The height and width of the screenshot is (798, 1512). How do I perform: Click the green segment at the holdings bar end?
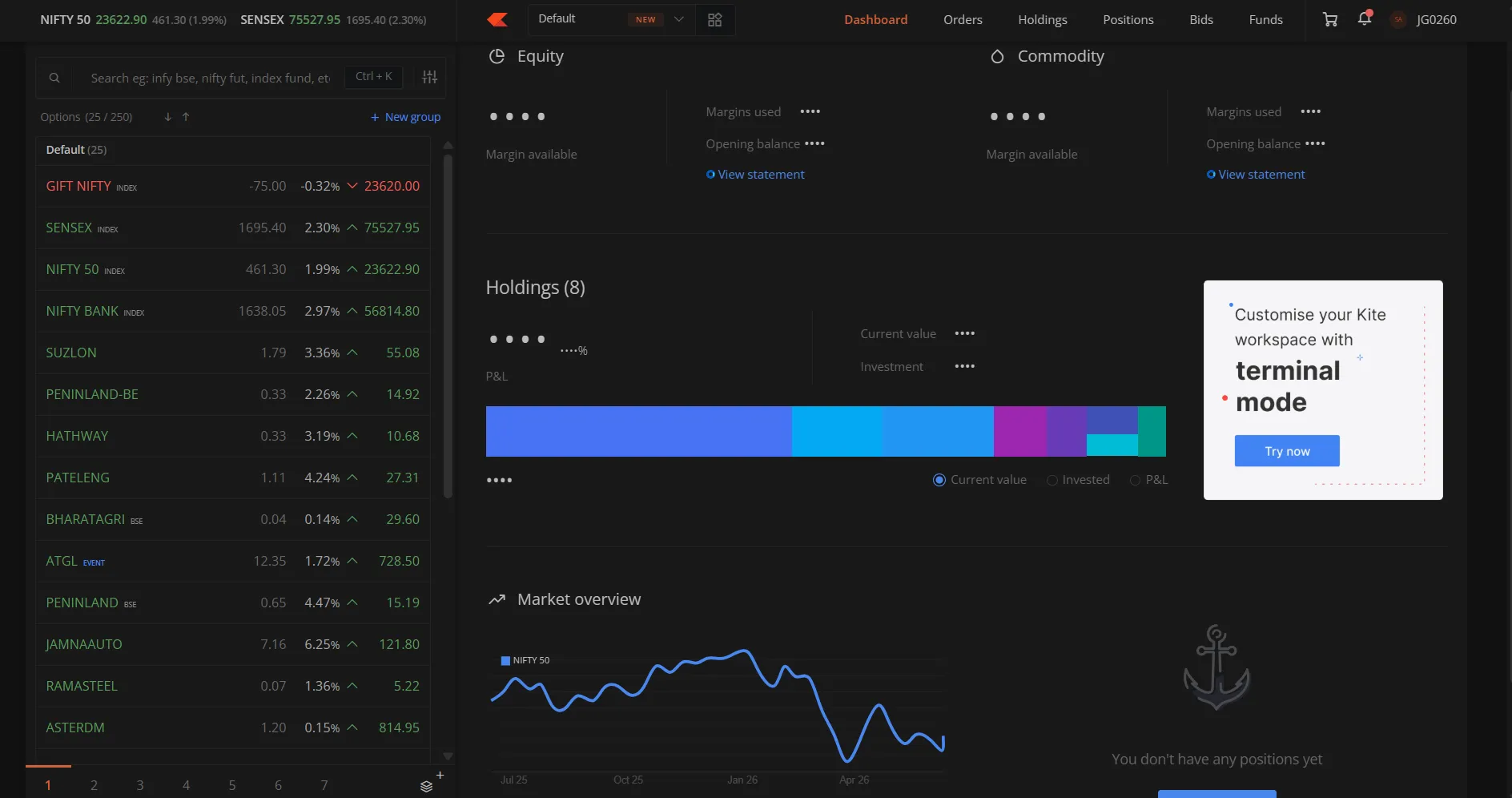[x=1152, y=431]
